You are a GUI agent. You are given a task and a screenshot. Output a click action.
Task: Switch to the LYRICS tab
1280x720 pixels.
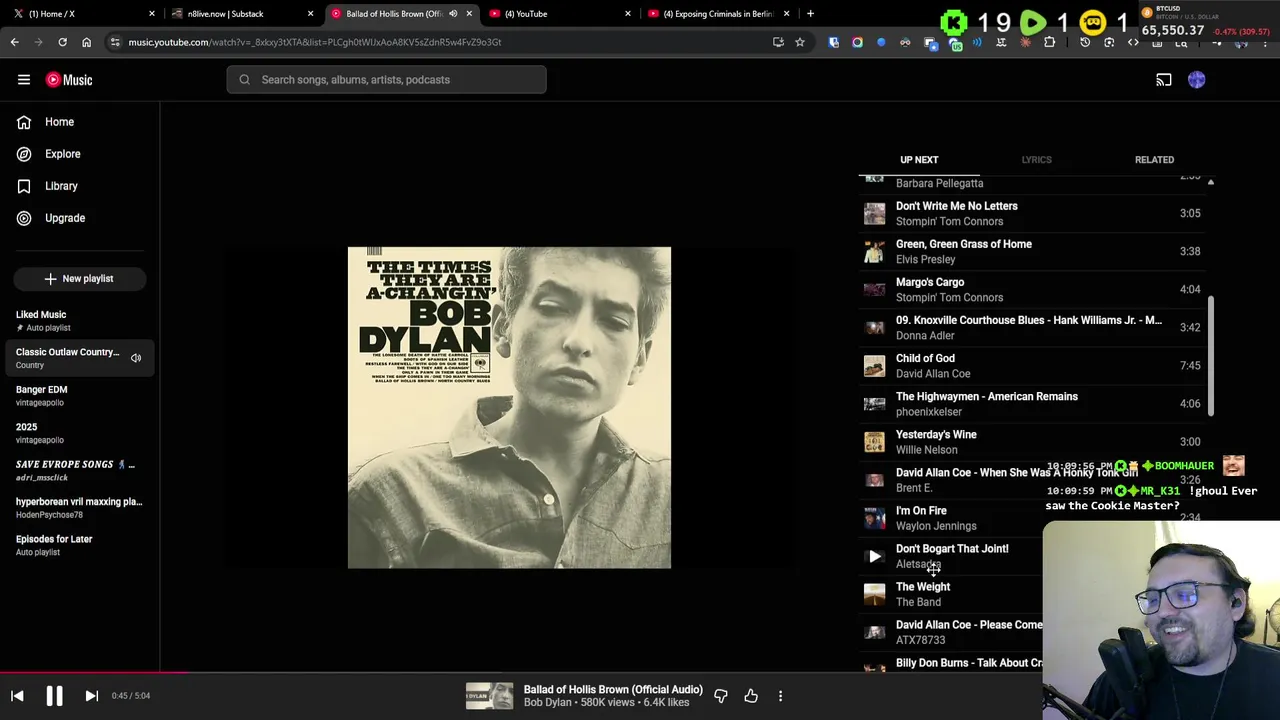(1036, 160)
